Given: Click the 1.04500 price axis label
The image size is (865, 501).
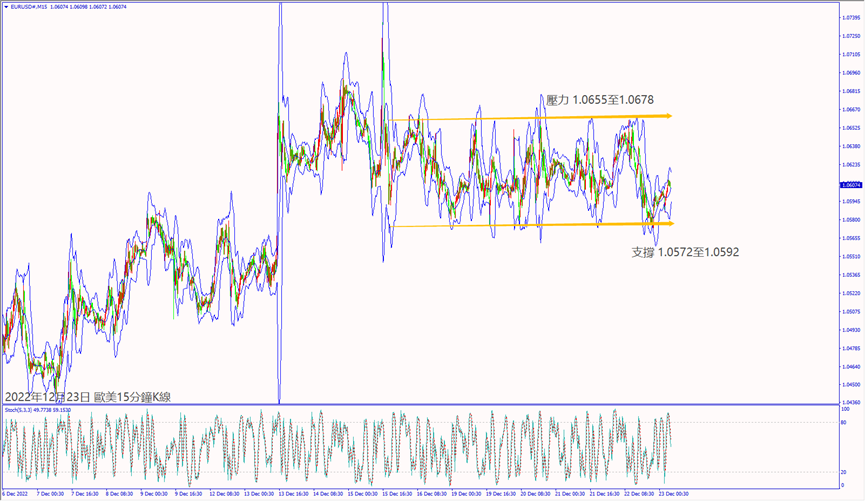Looking at the screenshot, I should coord(851,385).
